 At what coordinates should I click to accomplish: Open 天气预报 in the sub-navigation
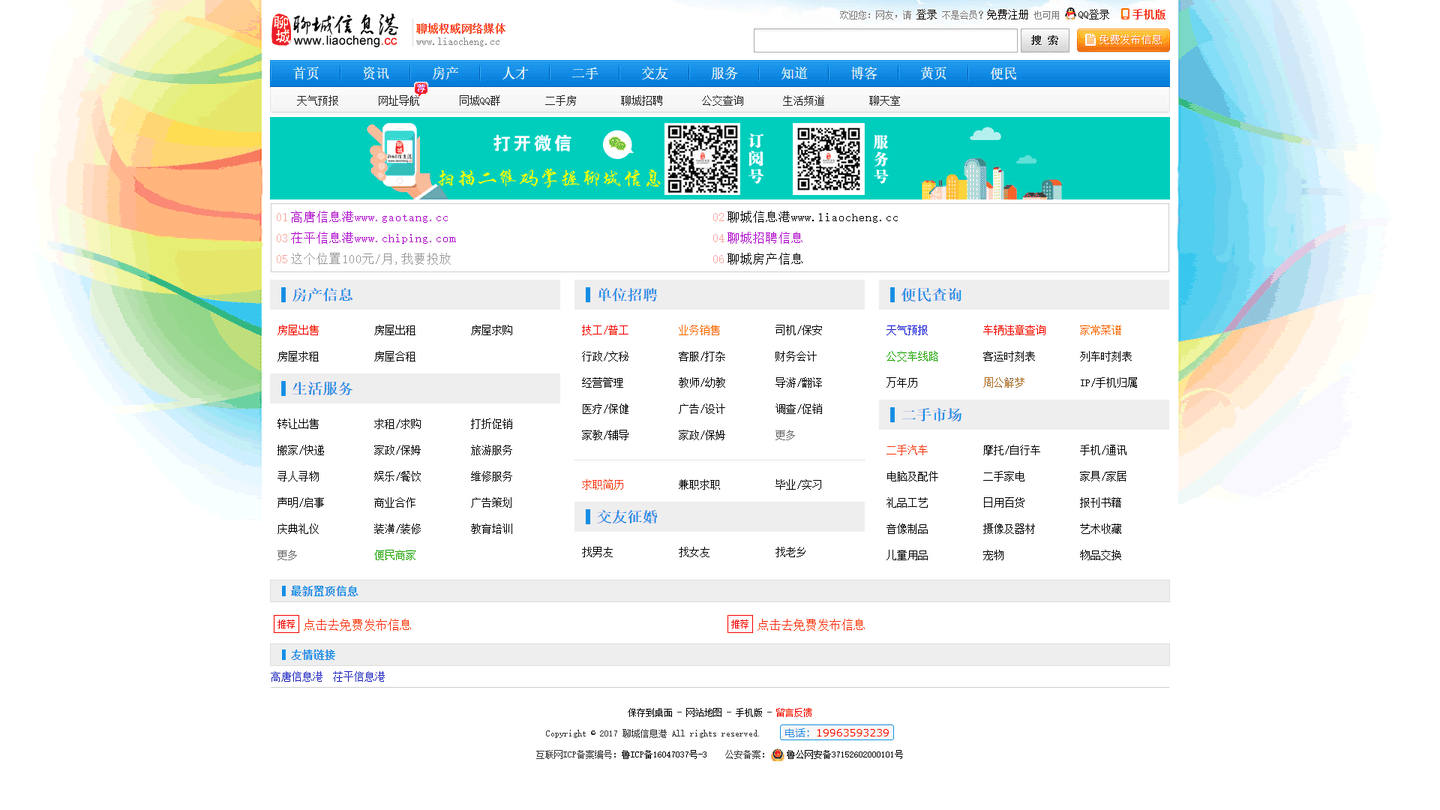point(317,101)
